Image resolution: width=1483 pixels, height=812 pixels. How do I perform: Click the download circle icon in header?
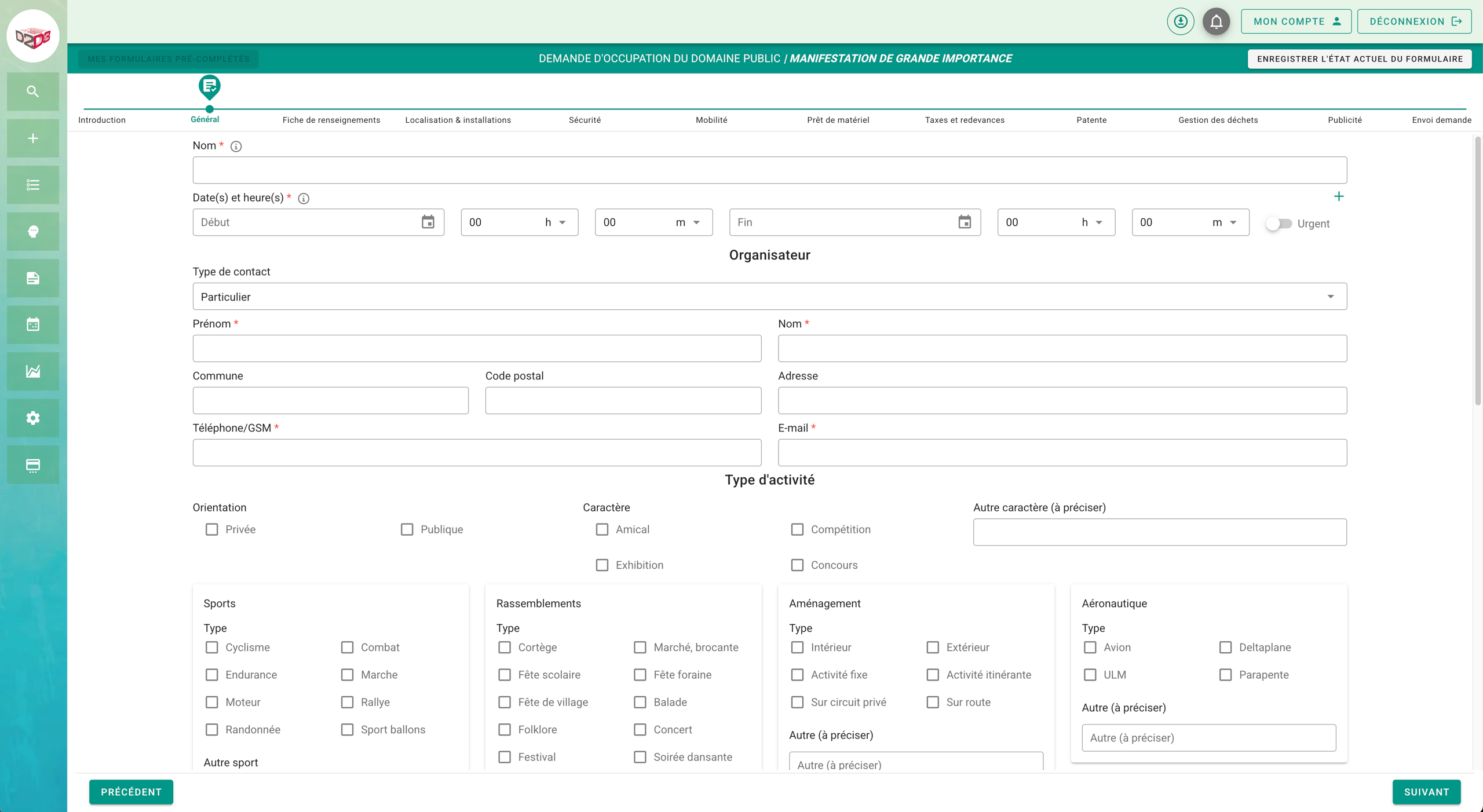pyautogui.click(x=1180, y=22)
